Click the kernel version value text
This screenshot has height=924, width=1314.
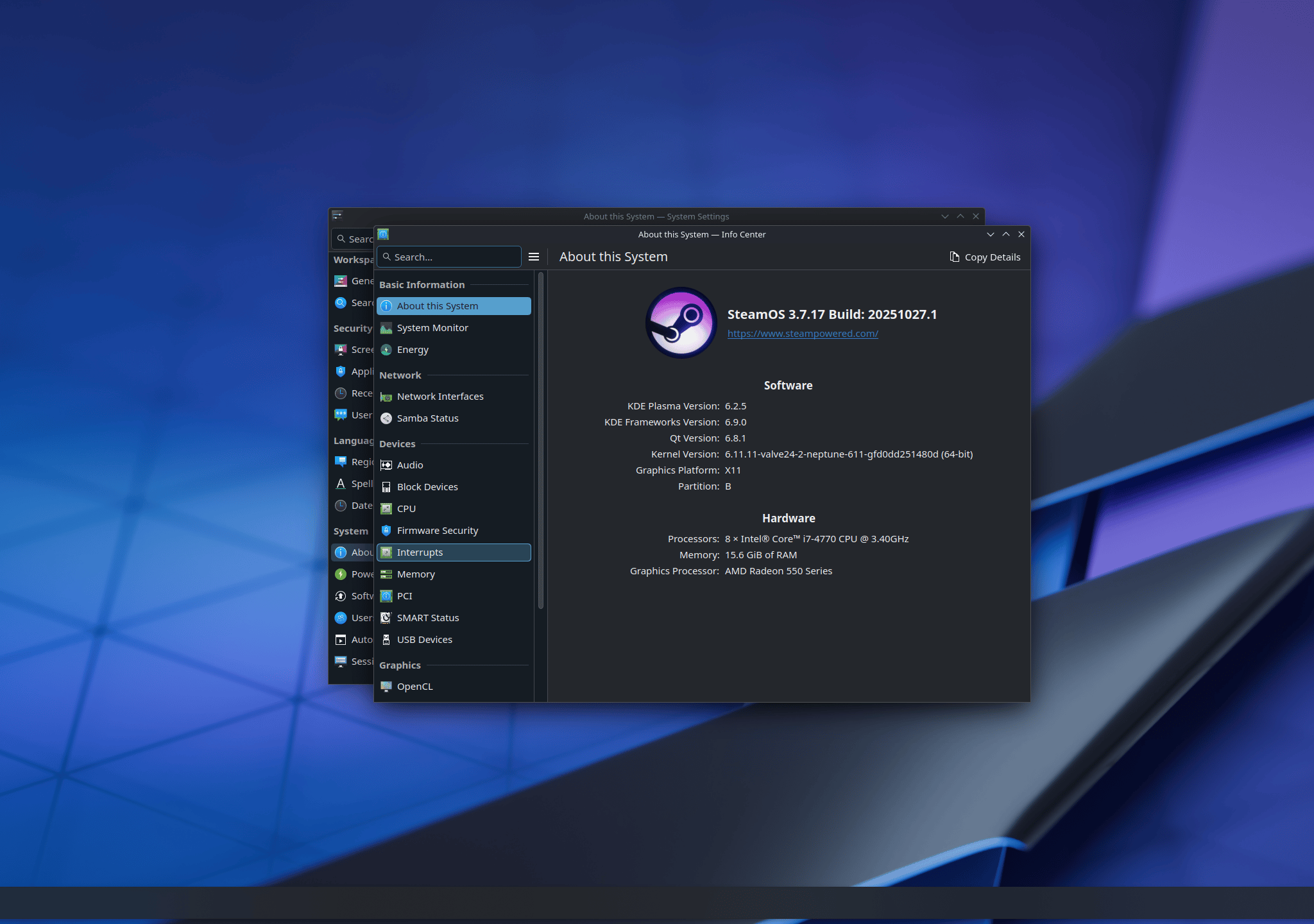[849, 454]
